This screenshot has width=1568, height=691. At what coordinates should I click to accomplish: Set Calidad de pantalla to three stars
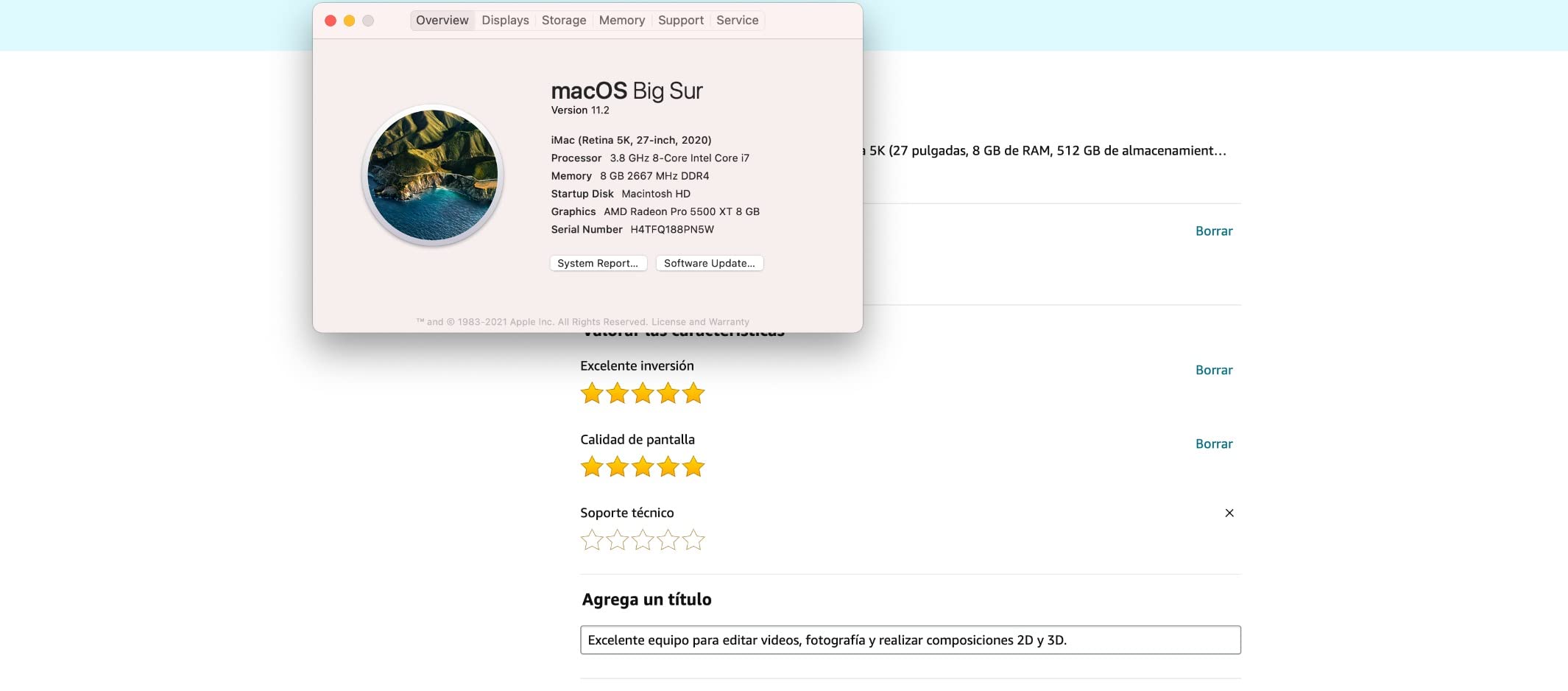coord(643,466)
